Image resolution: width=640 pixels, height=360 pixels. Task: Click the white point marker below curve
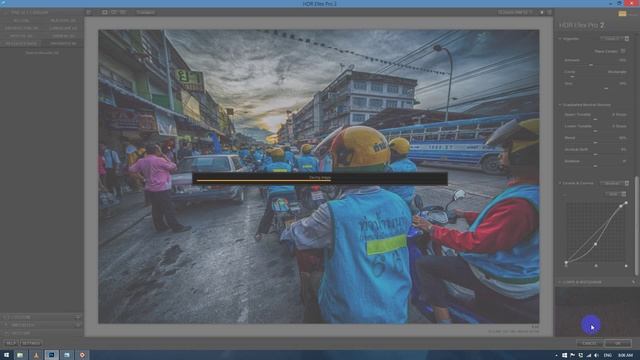[626, 266]
